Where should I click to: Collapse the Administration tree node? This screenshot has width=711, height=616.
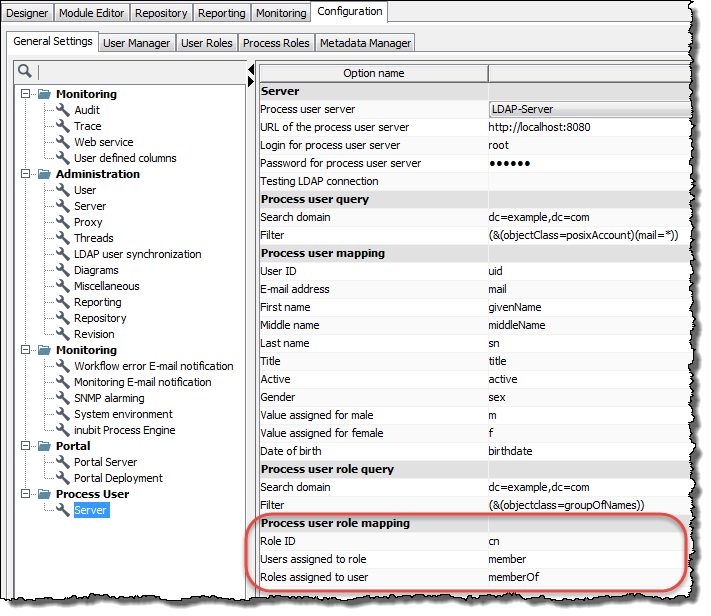(25, 174)
